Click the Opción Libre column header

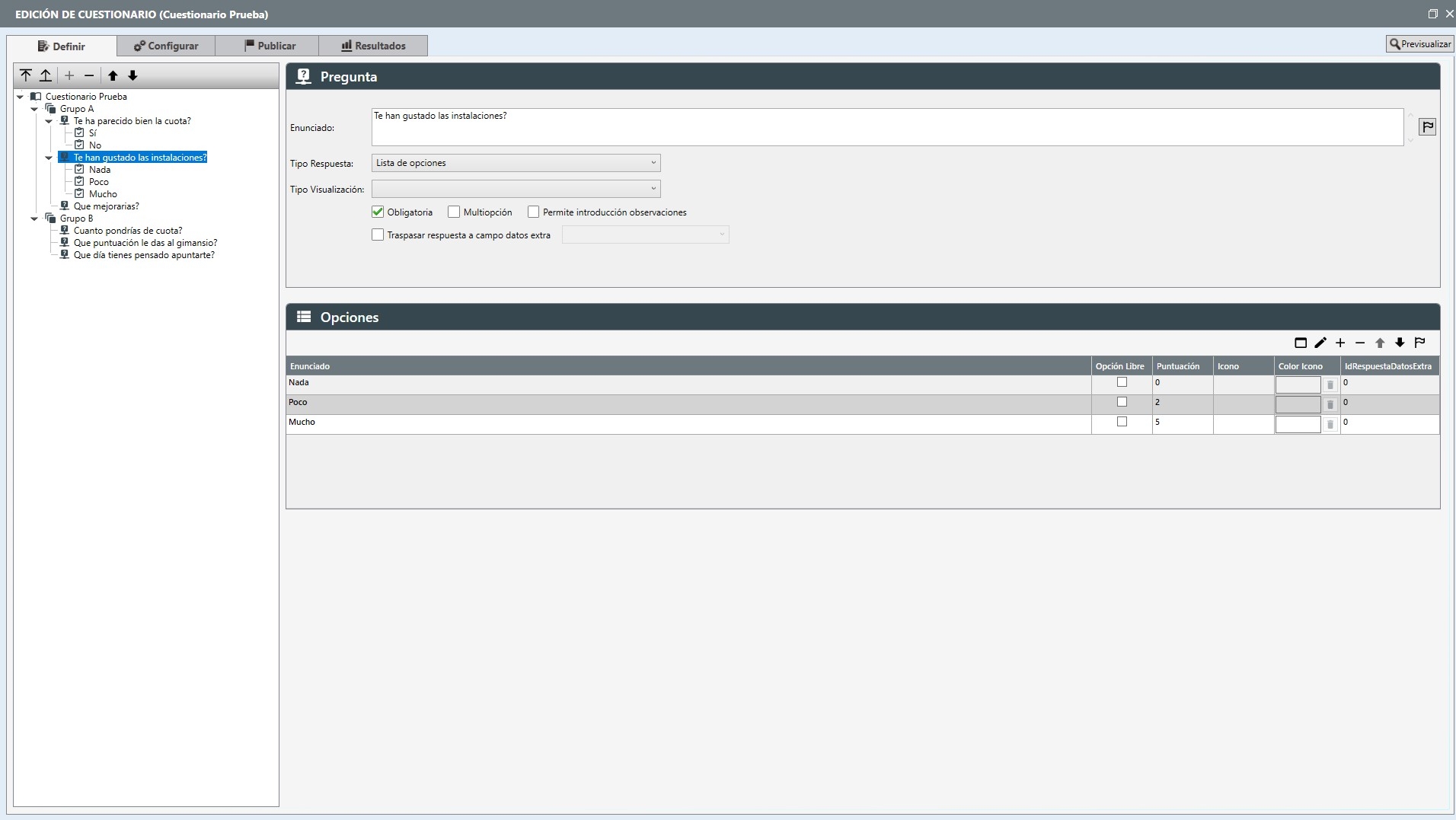coord(1122,366)
